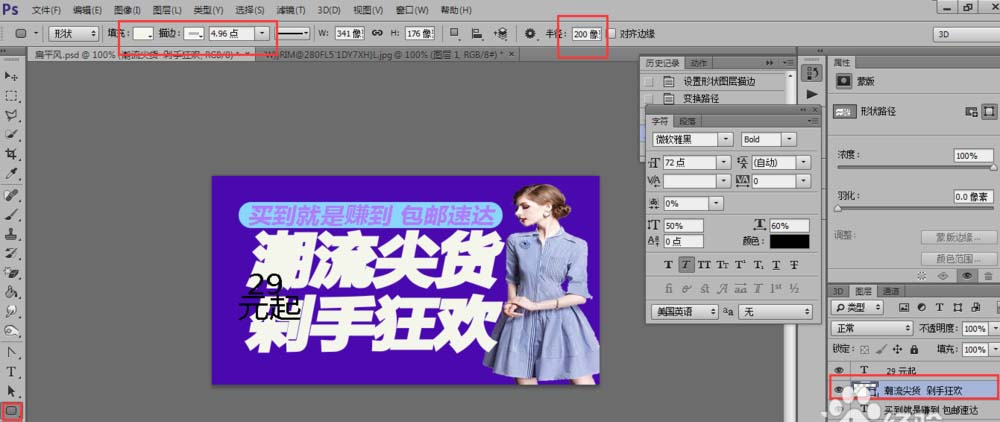Click the fill color swatch in options bar
Viewport: 1000px width, 422px height.
click(142, 33)
